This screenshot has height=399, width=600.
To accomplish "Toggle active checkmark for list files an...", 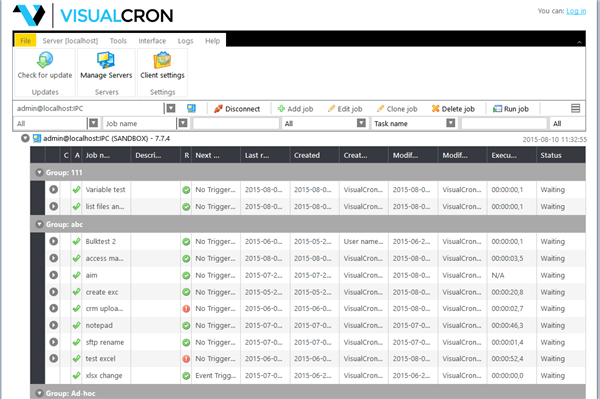I will click(77, 206).
